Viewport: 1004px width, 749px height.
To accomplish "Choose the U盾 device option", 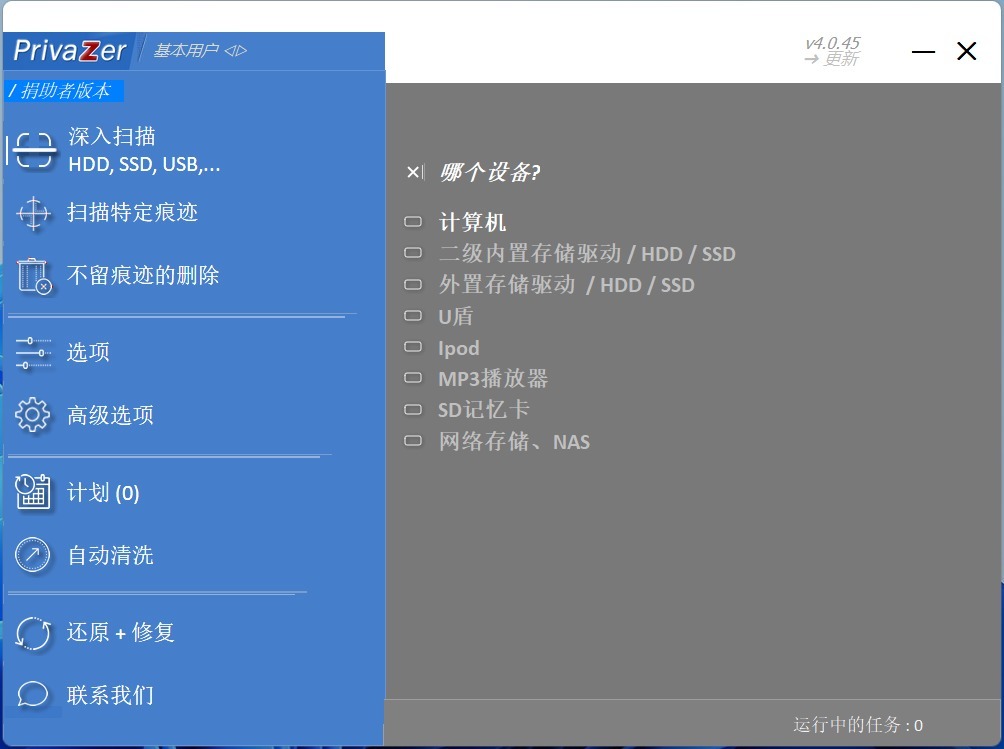I will pos(455,317).
